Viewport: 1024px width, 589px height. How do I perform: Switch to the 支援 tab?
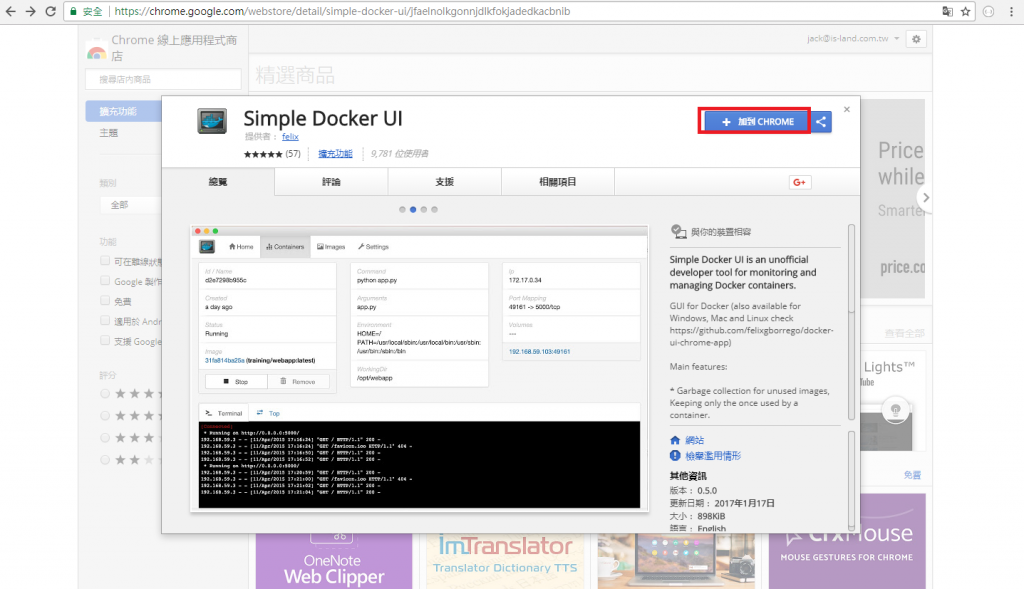[445, 182]
